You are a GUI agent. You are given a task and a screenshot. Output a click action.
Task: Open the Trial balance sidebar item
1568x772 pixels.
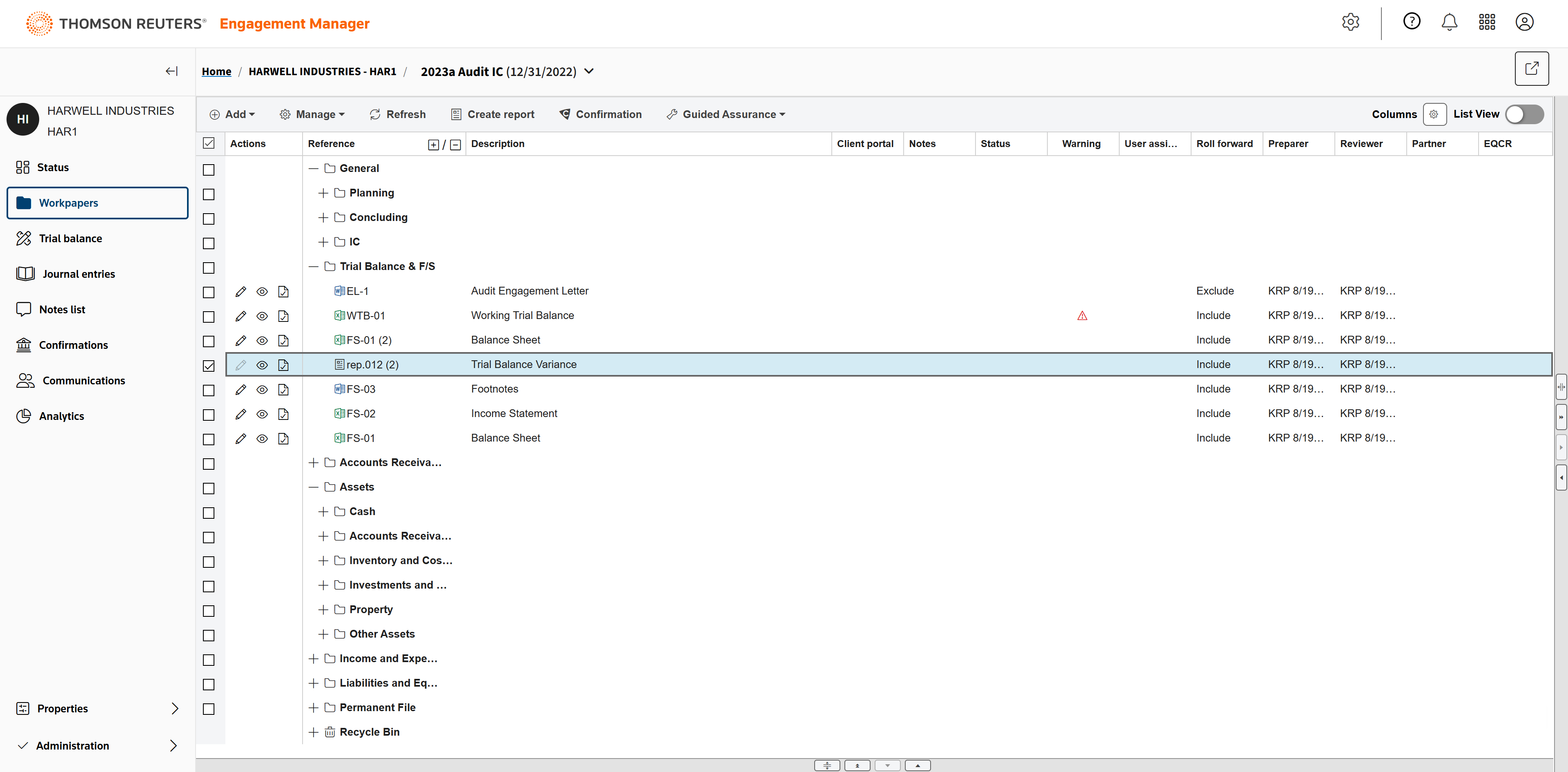[70, 239]
